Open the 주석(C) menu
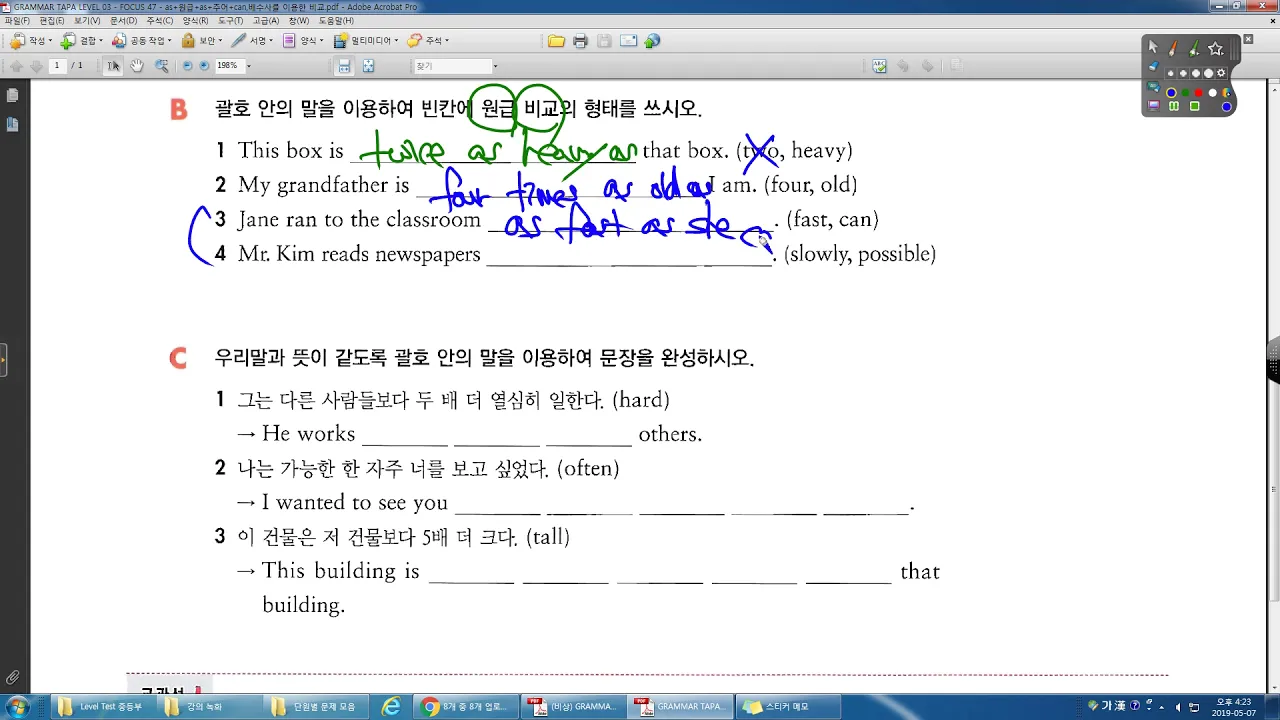 (x=159, y=20)
